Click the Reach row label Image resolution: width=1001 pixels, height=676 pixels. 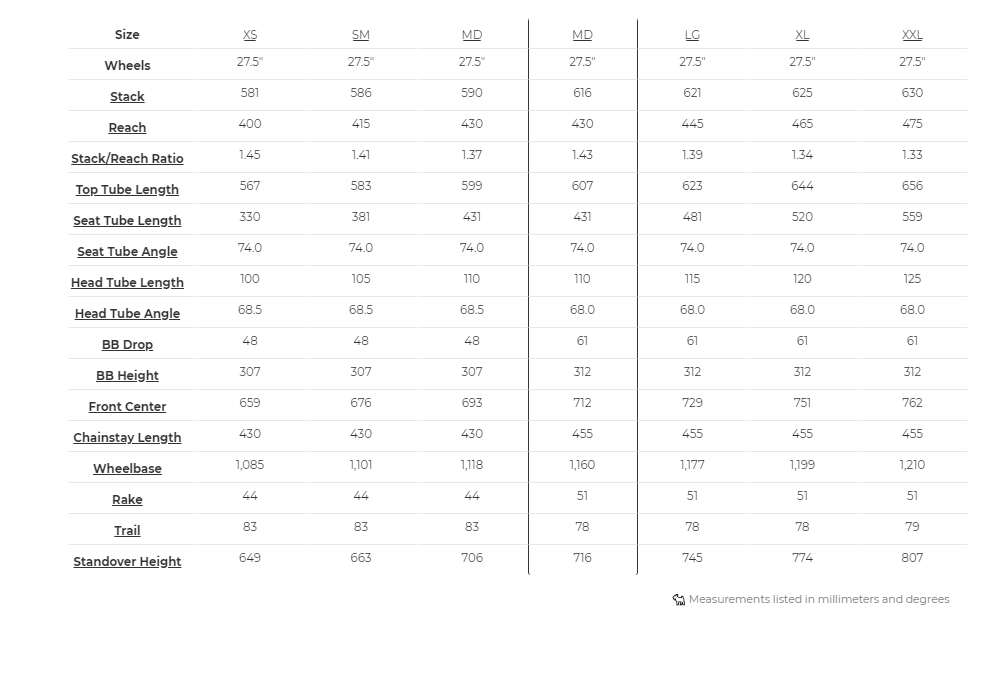[127, 128]
